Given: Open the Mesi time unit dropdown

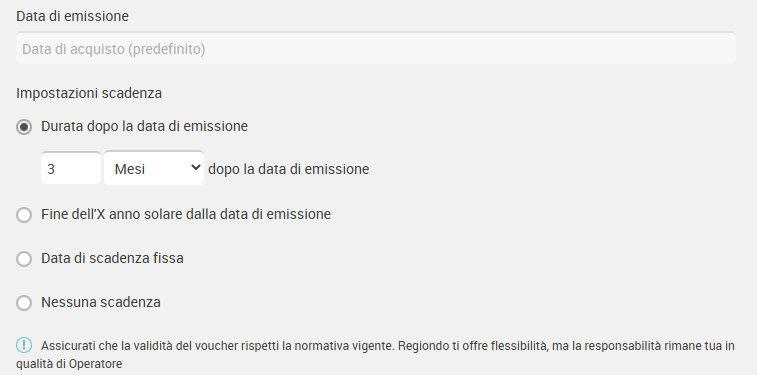Looking at the screenshot, I should tap(154, 168).
